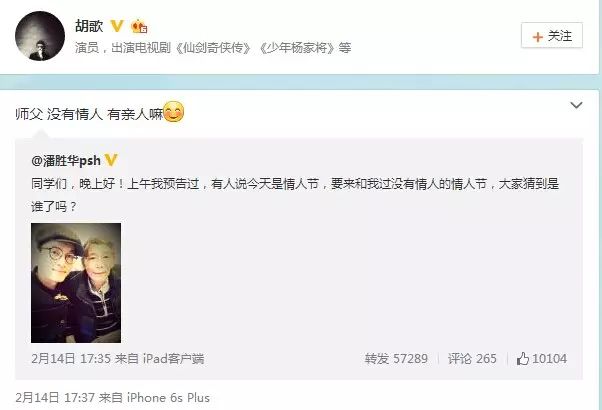Expand the post options chevron arrow
The image size is (602, 410).
click(x=576, y=105)
